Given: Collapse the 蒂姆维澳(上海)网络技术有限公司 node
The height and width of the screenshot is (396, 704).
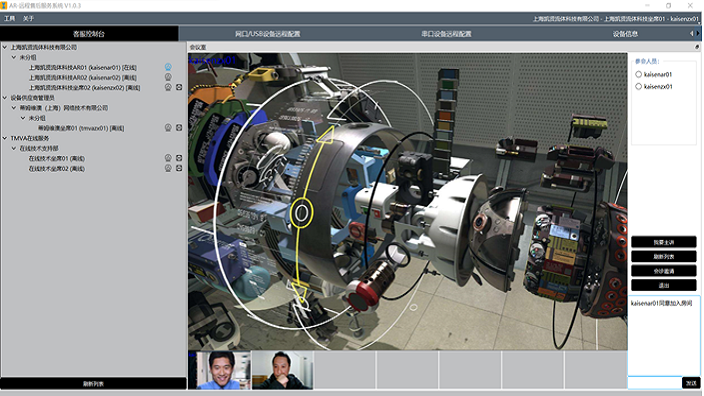Looking at the screenshot, I should coord(14,107).
